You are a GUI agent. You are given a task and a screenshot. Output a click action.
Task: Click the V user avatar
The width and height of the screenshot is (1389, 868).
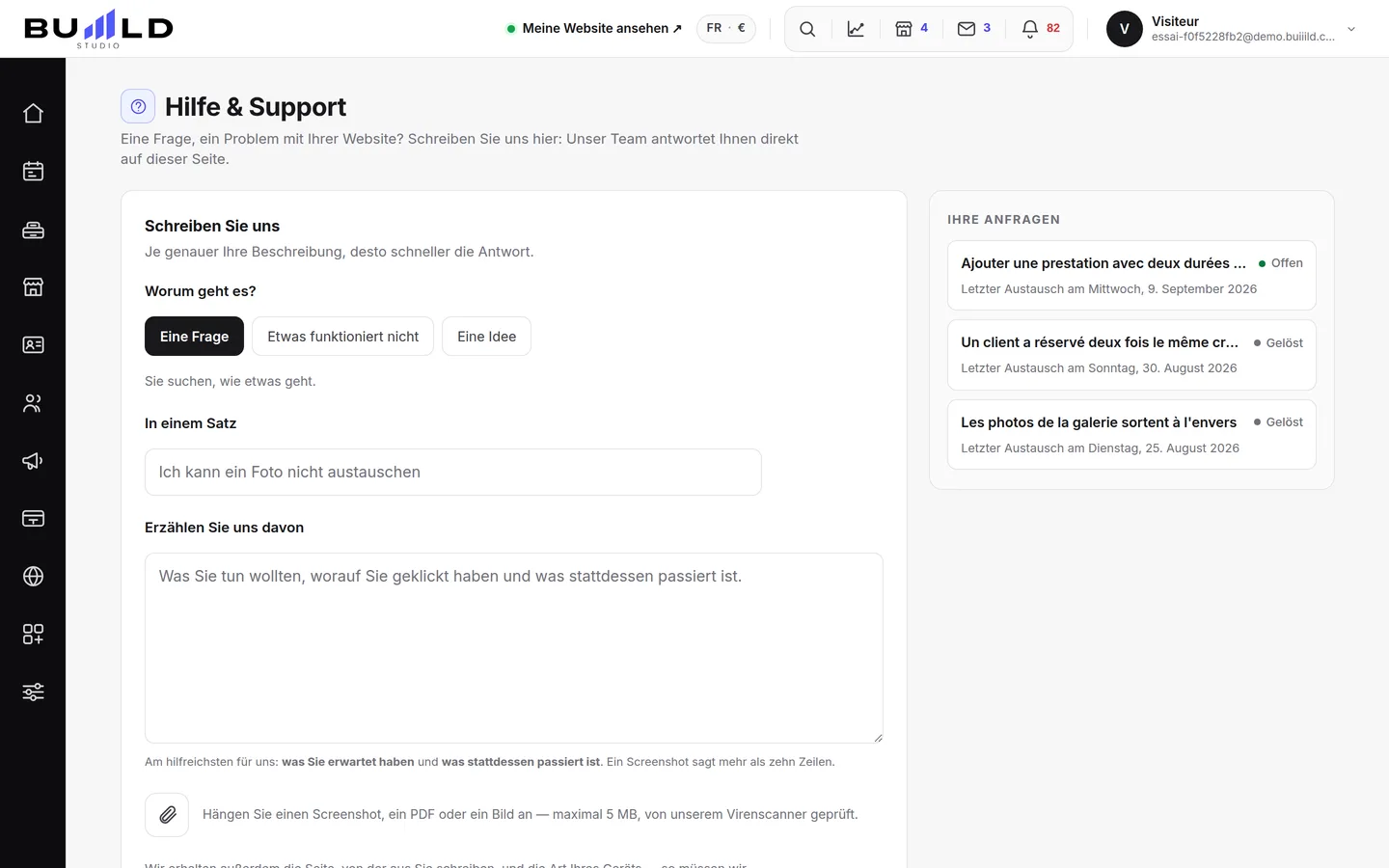1124,29
